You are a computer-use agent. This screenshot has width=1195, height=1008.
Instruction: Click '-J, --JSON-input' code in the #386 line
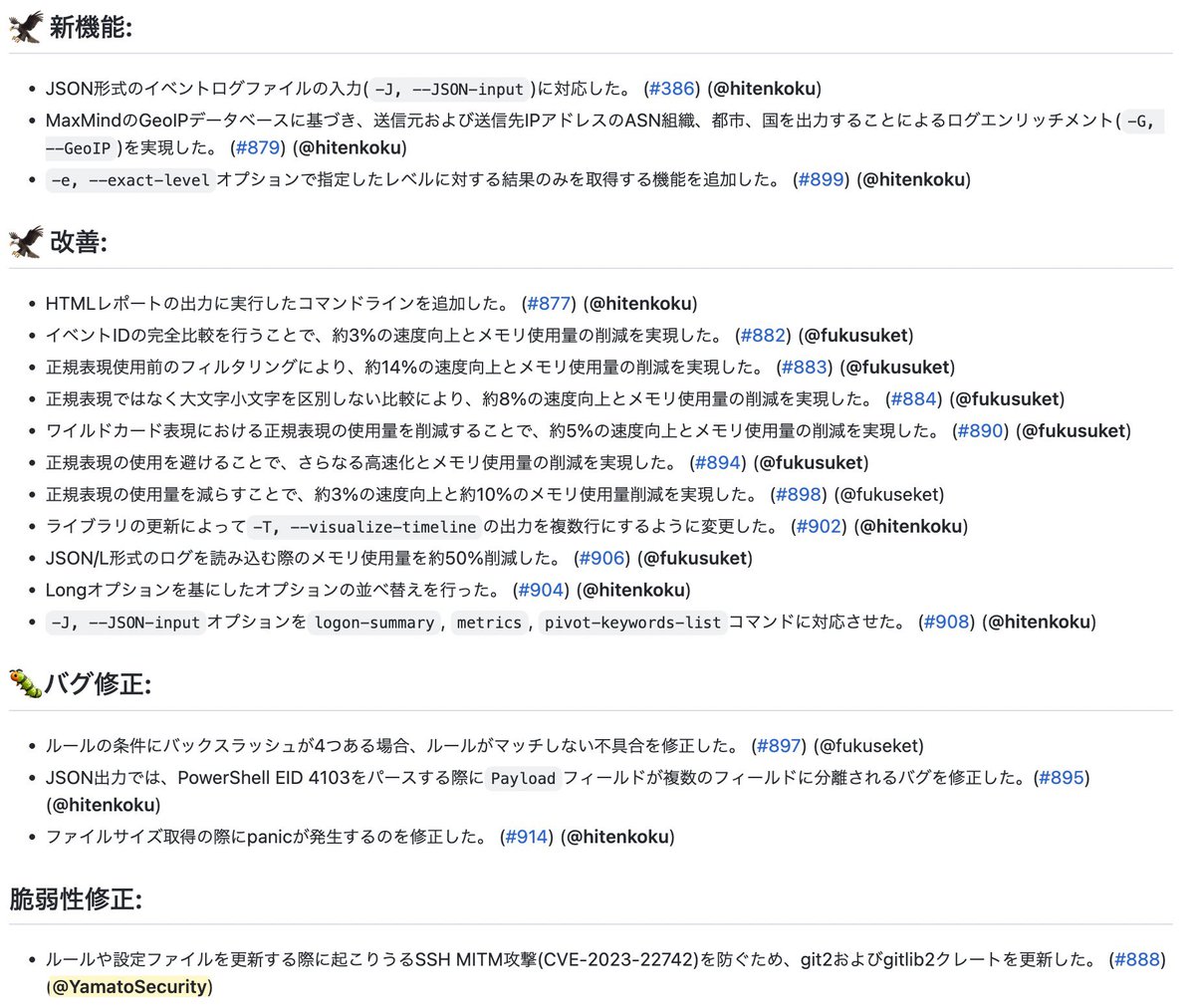(x=448, y=89)
